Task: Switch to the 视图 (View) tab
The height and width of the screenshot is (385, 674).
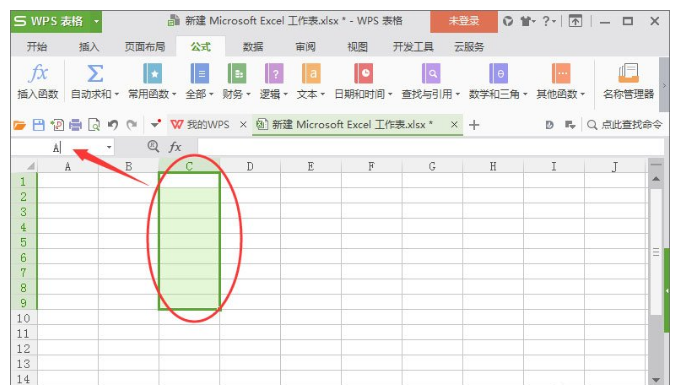Action: pyautogui.click(x=358, y=46)
